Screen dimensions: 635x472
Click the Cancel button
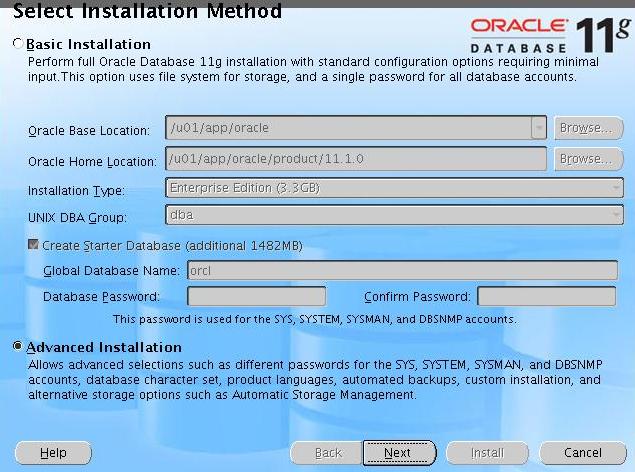tap(583, 453)
